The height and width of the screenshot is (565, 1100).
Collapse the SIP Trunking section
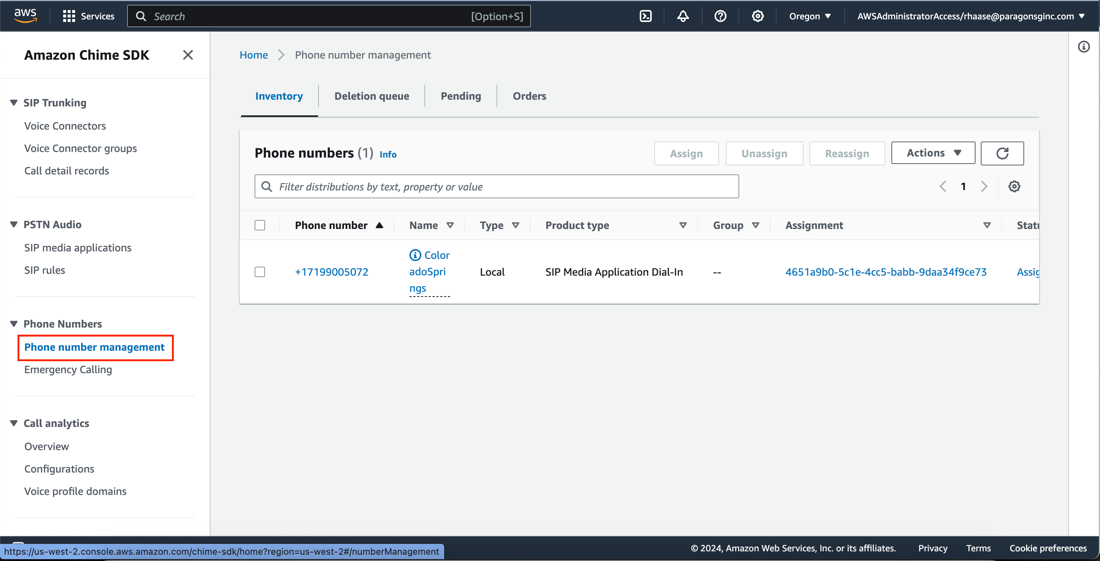(14, 102)
